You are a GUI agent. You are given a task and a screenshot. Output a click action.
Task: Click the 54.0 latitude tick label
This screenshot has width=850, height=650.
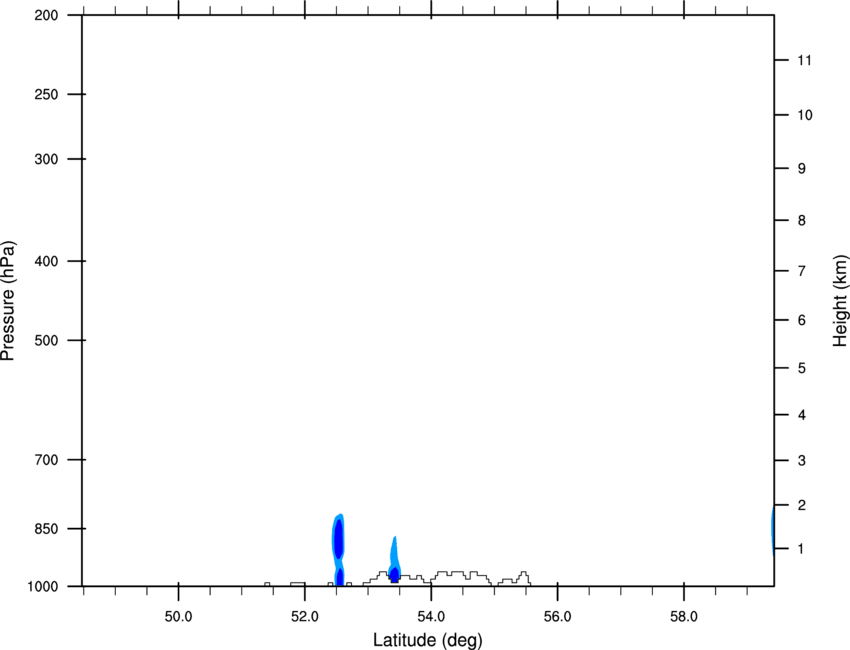pos(432,617)
